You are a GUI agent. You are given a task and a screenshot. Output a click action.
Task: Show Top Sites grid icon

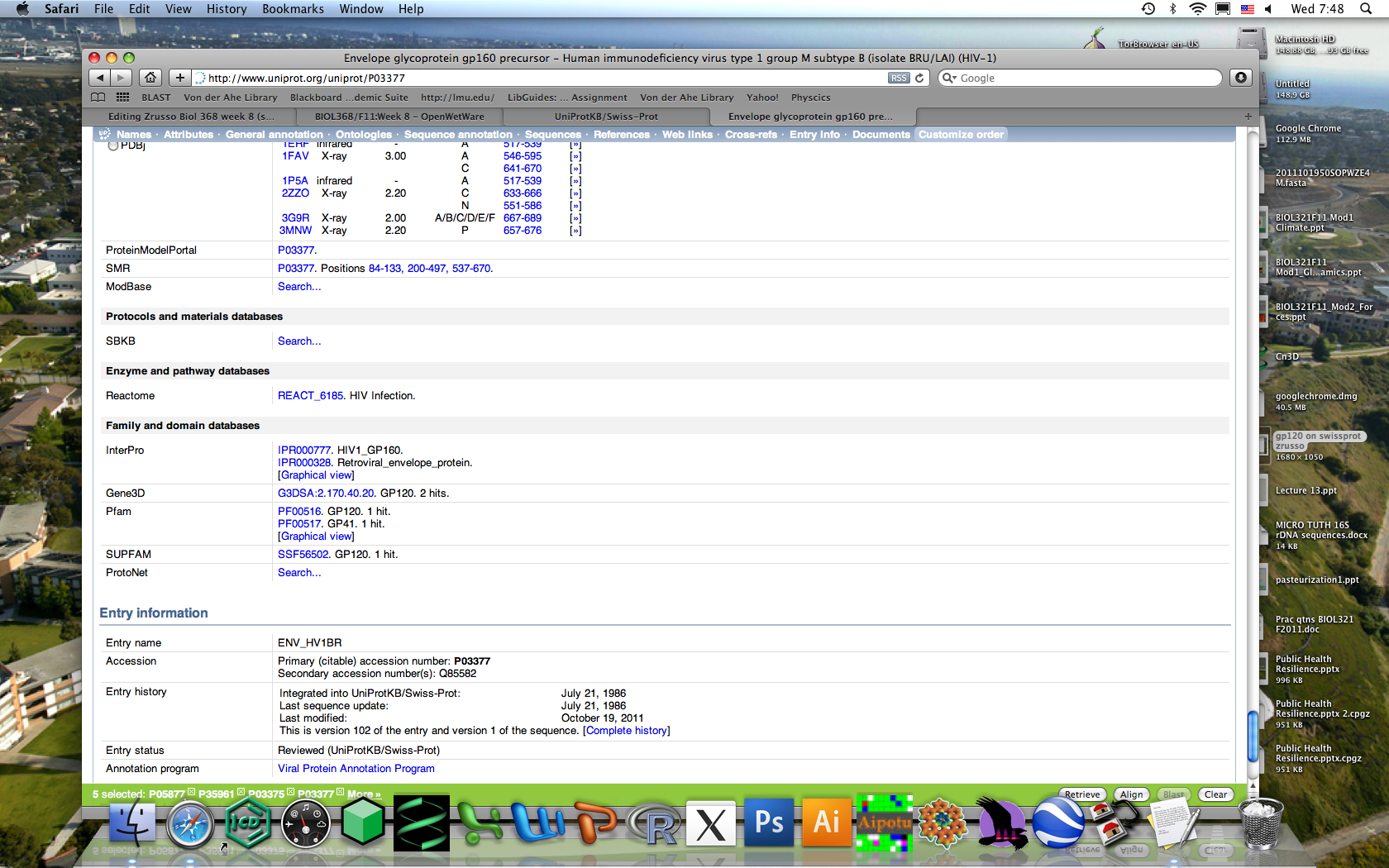point(122,98)
